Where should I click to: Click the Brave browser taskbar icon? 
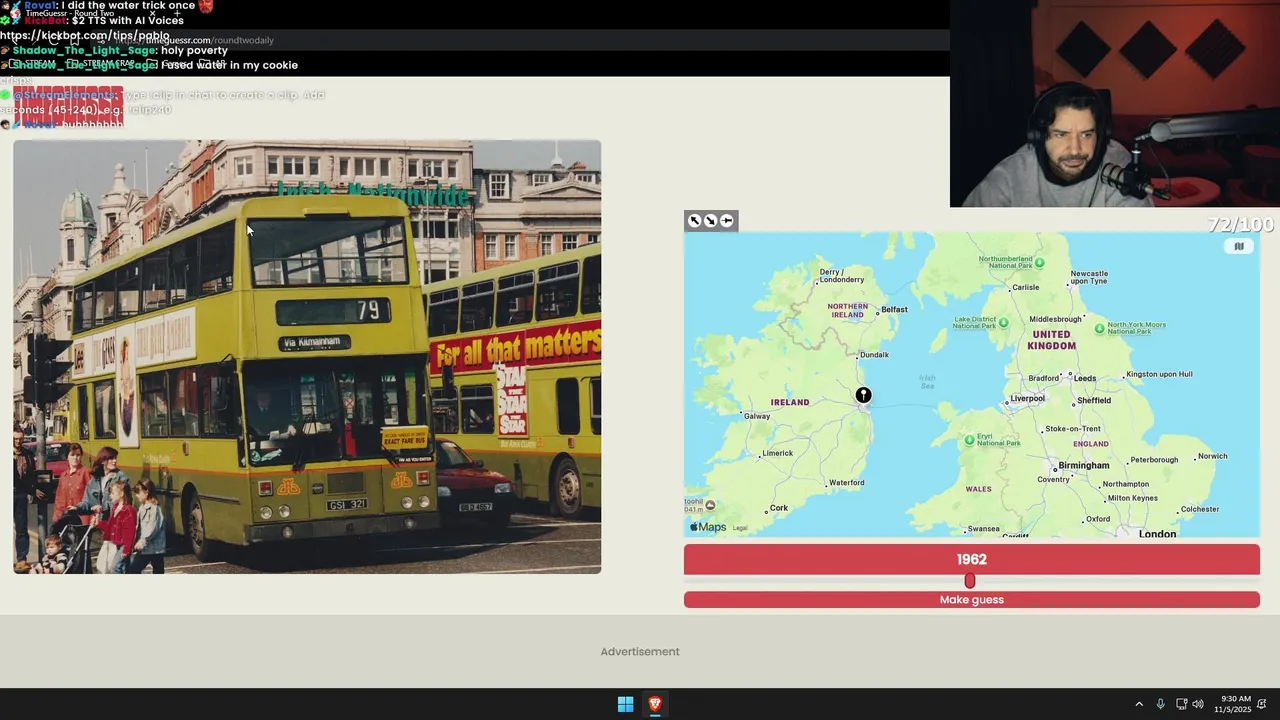click(655, 704)
